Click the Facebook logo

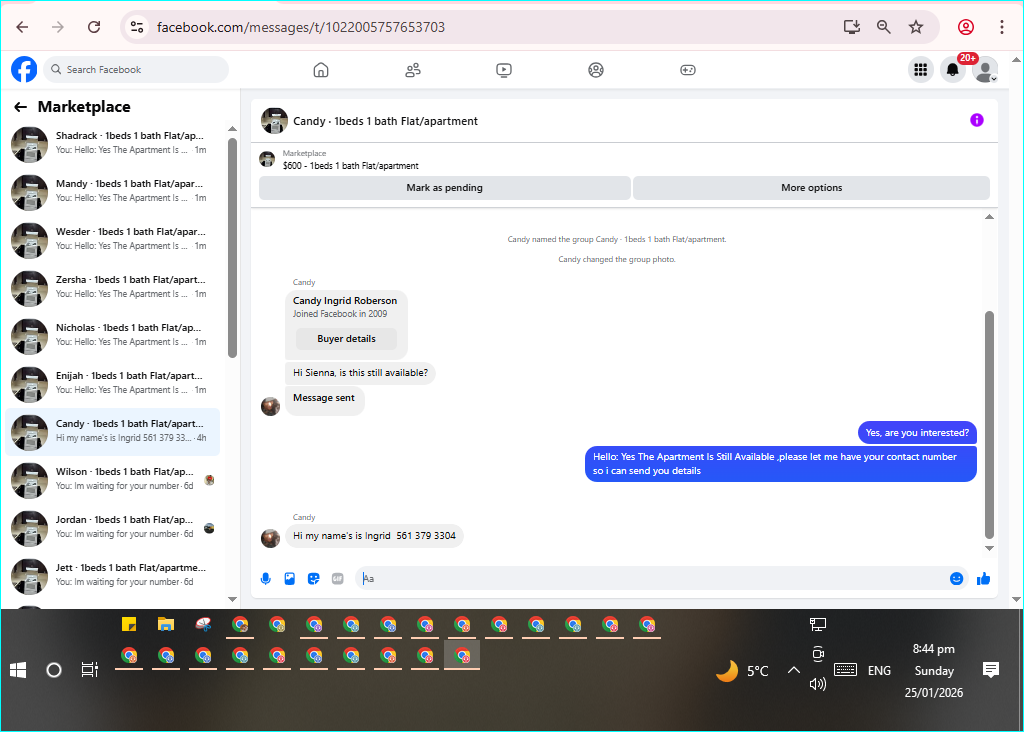24,69
